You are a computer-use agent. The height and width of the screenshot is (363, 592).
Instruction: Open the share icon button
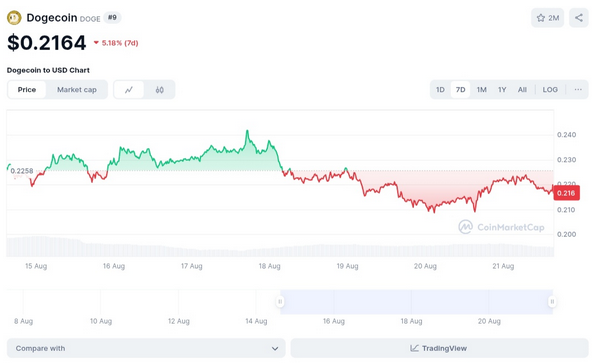pos(579,18)
